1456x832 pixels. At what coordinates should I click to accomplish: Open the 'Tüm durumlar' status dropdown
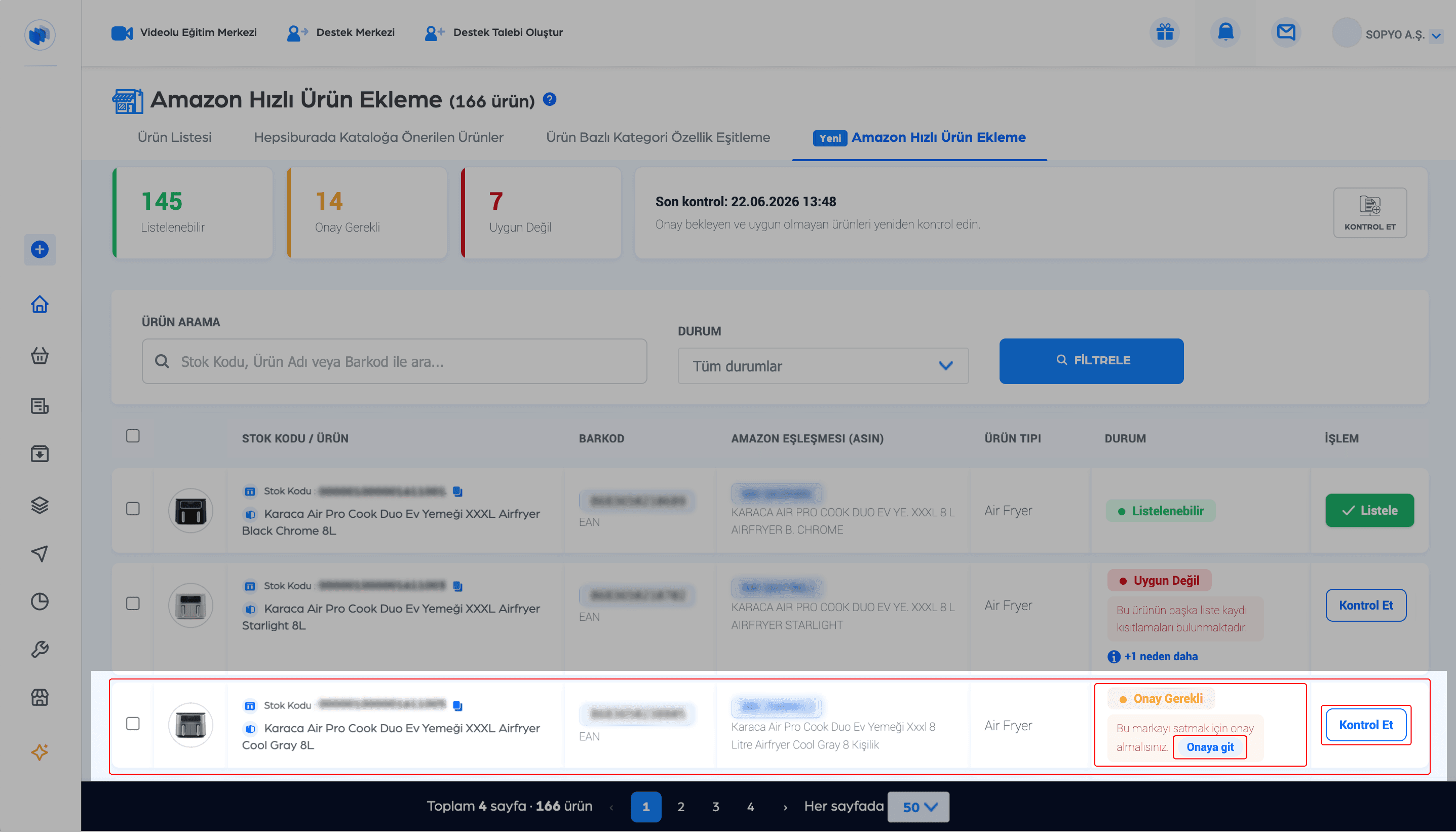pos(823,366)
